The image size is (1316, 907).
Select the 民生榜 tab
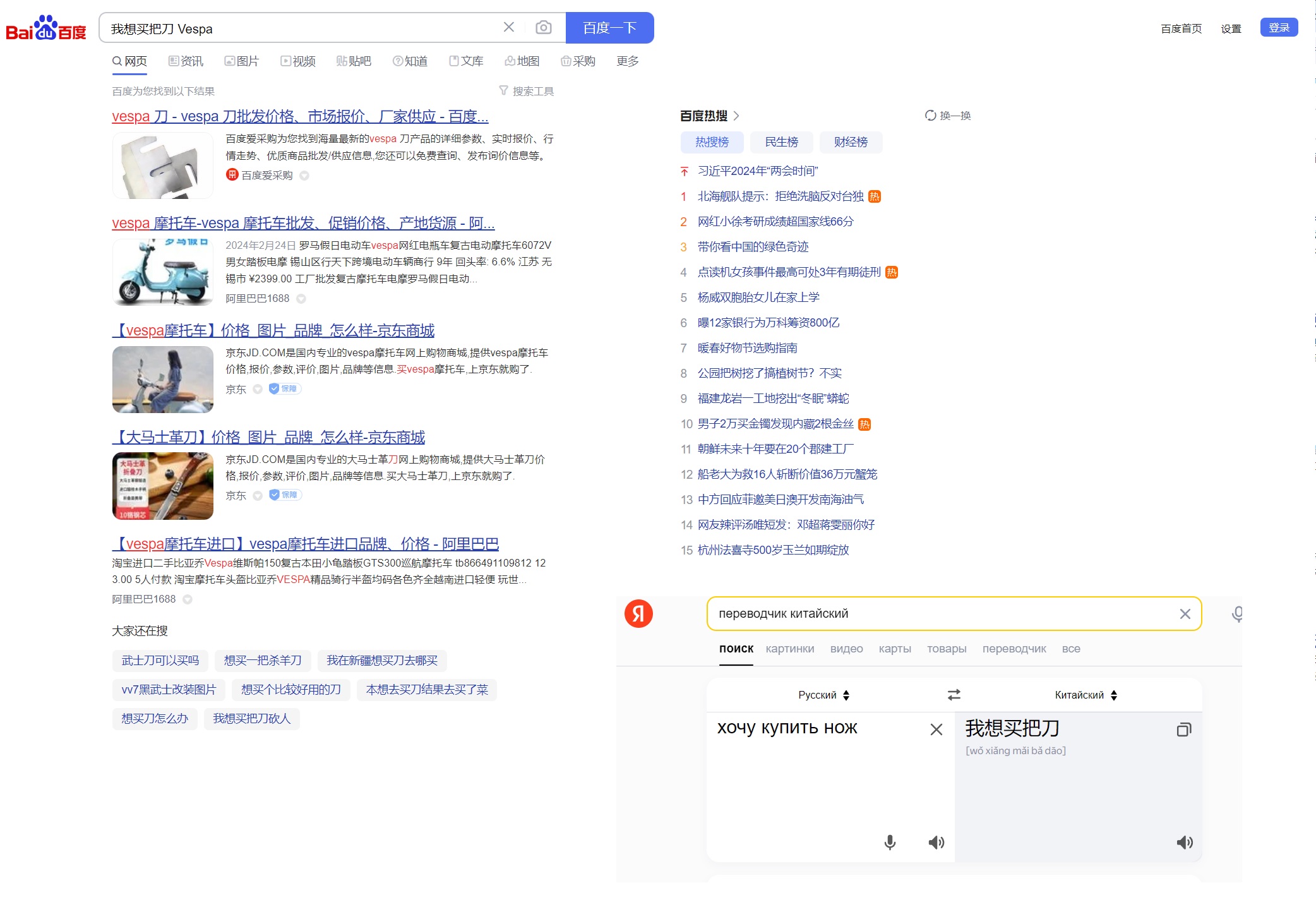pos(781,142)
